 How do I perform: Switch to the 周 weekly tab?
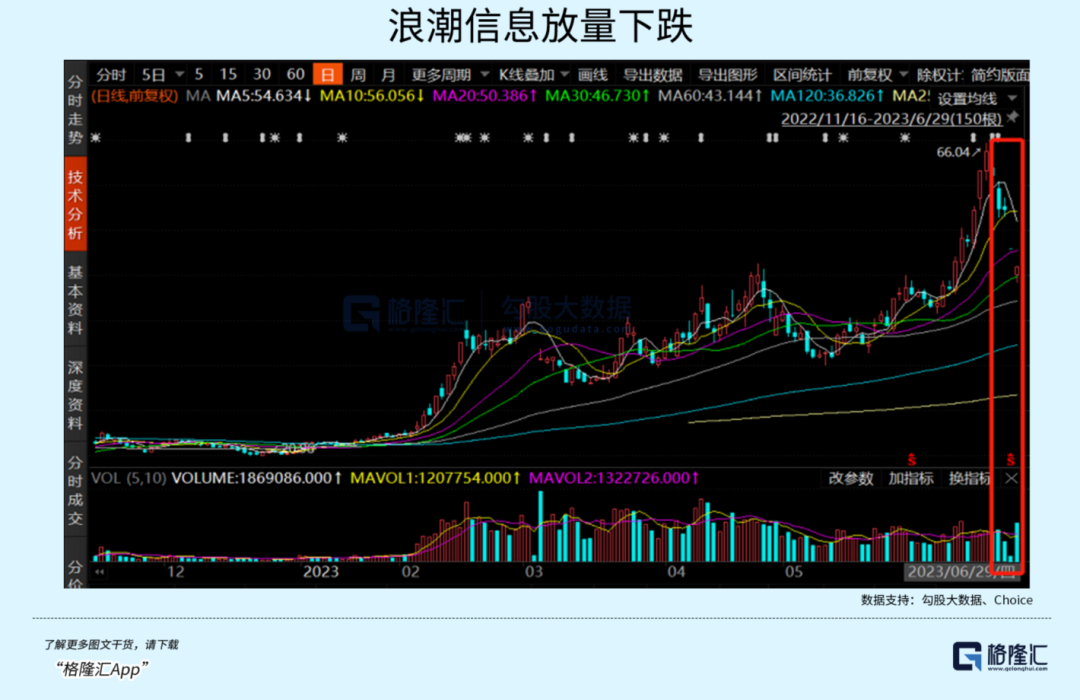point(358,74)
